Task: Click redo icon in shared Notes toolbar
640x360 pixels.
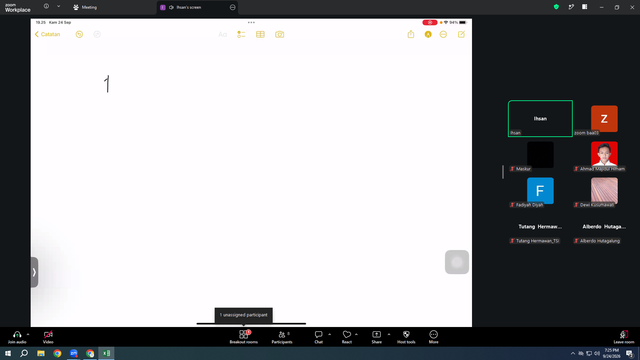Action: [97, 34]
